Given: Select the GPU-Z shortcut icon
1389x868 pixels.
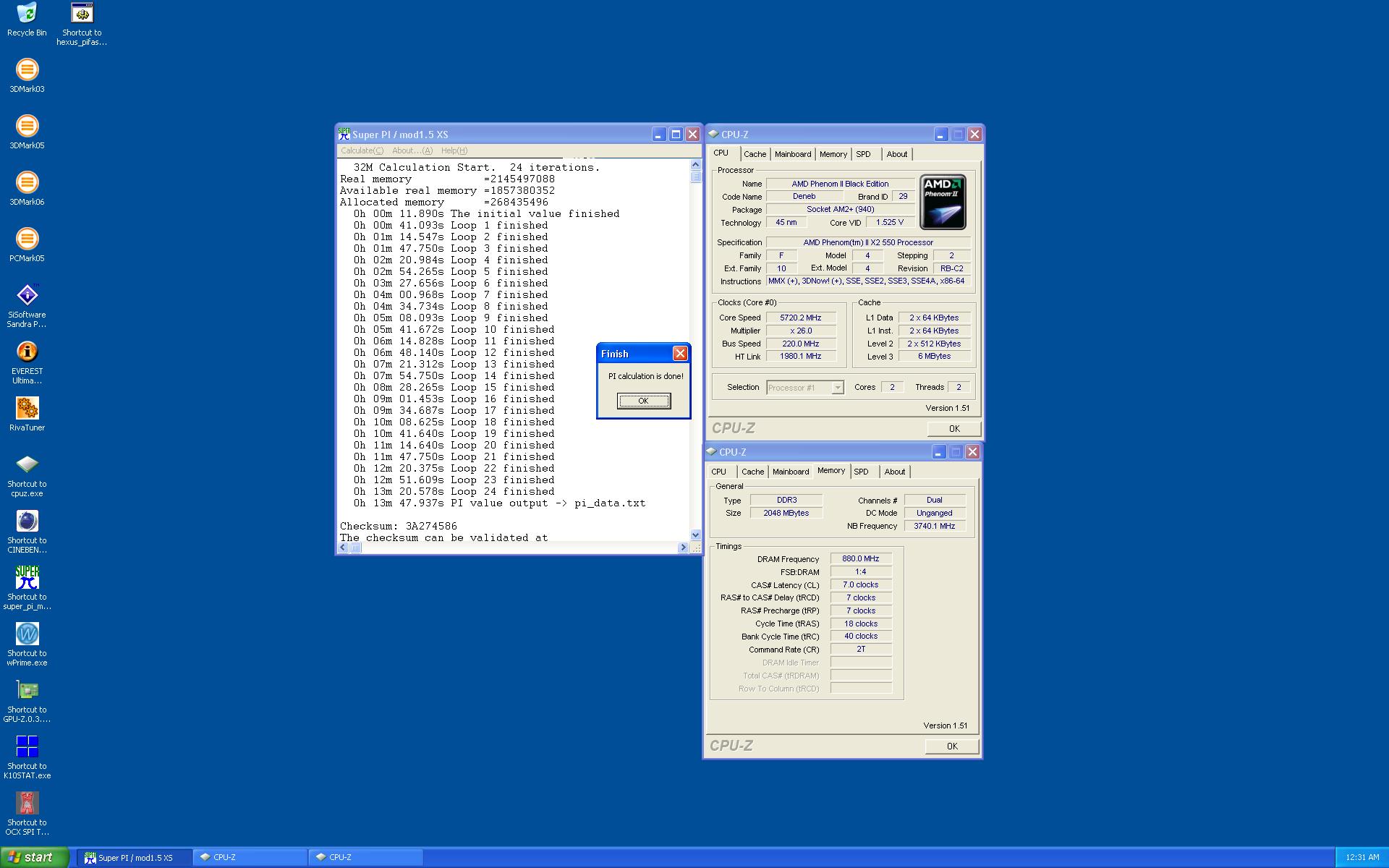Looking at the screenshot, I should tap(27, 701).
